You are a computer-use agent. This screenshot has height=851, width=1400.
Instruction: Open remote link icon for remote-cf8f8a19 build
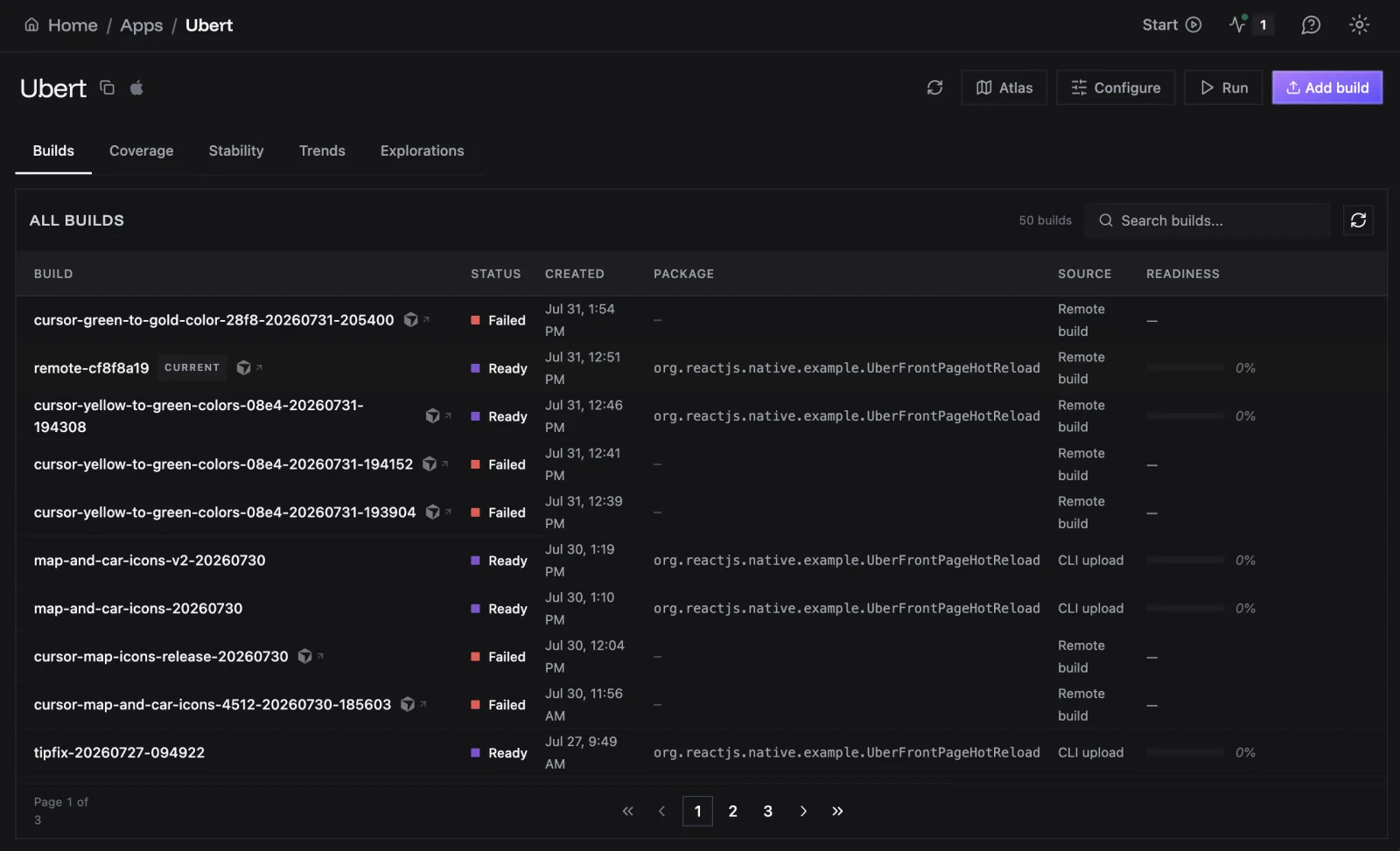pyautogui.click(x=249, y=368)
